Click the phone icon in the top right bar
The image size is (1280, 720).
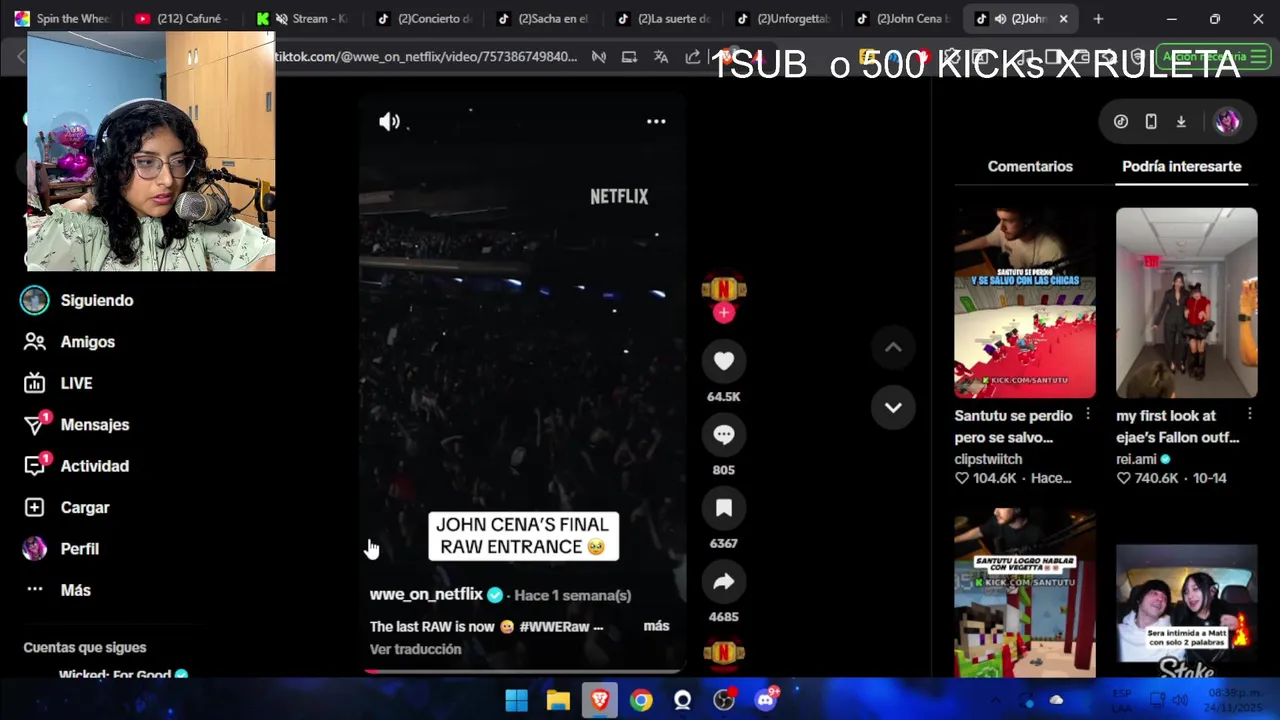1151,121
